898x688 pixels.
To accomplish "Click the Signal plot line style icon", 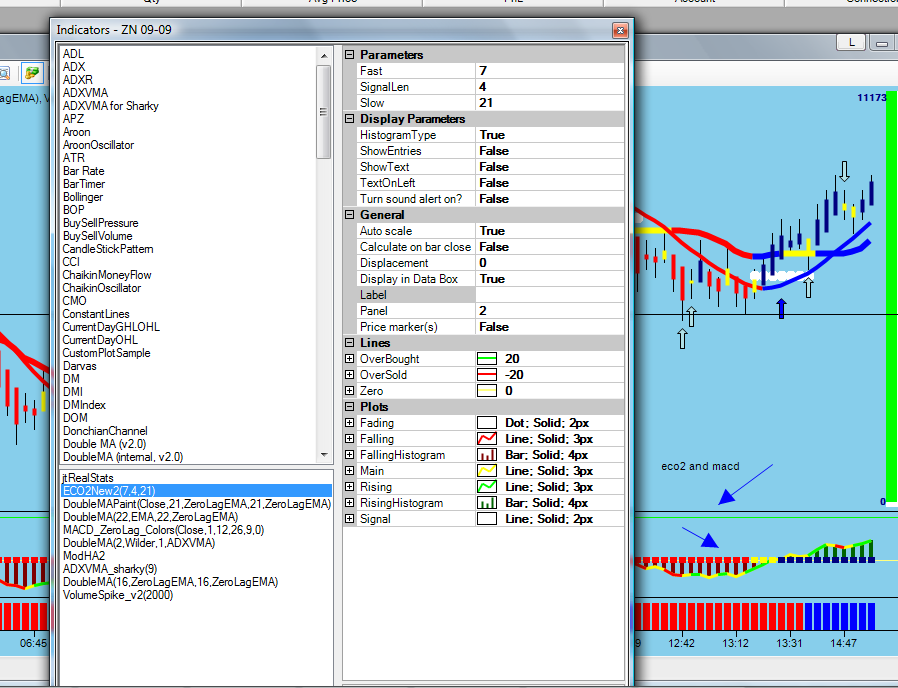I will pos(486,519).
